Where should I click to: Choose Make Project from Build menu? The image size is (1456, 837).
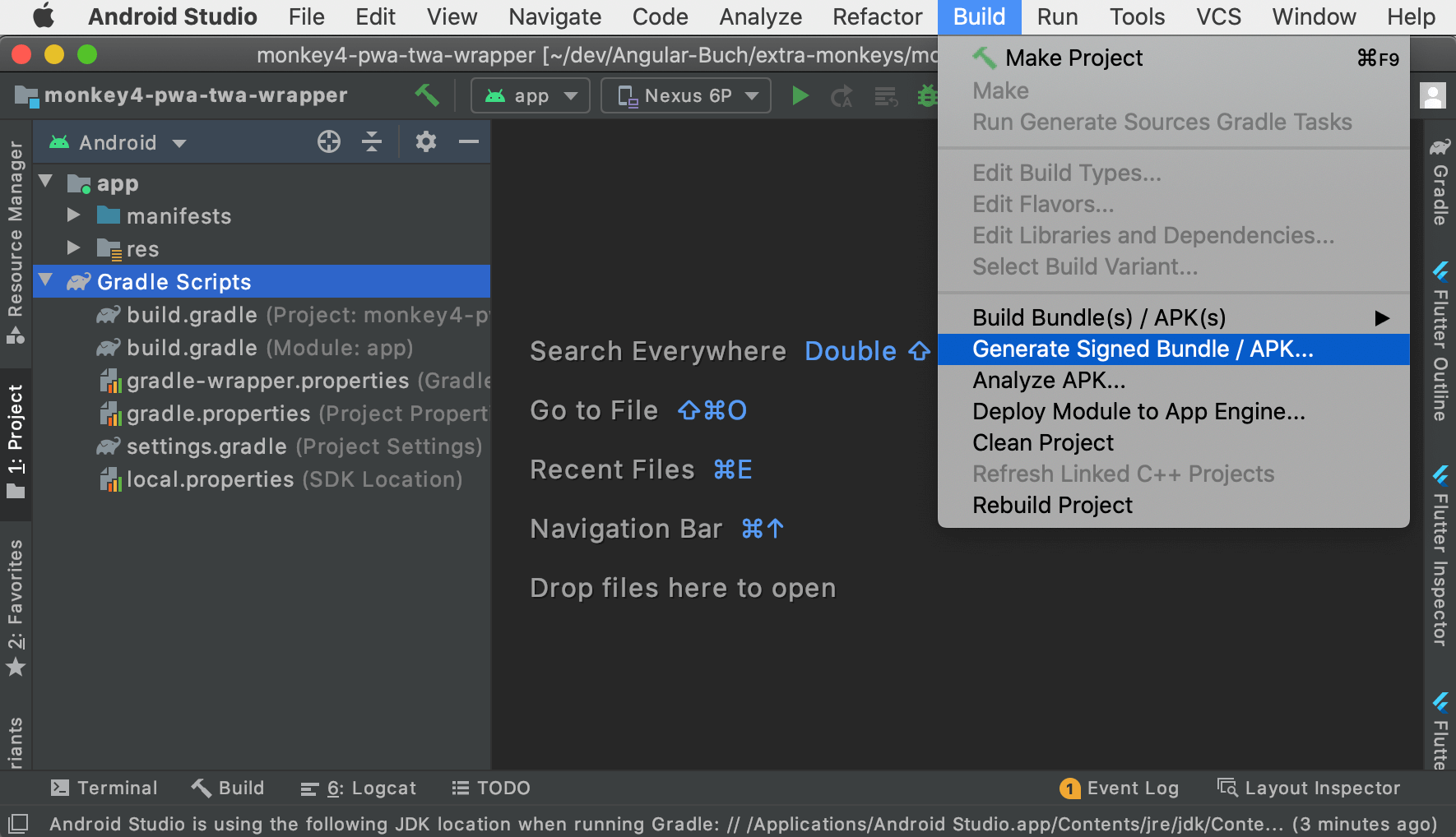pos(1174,58)
